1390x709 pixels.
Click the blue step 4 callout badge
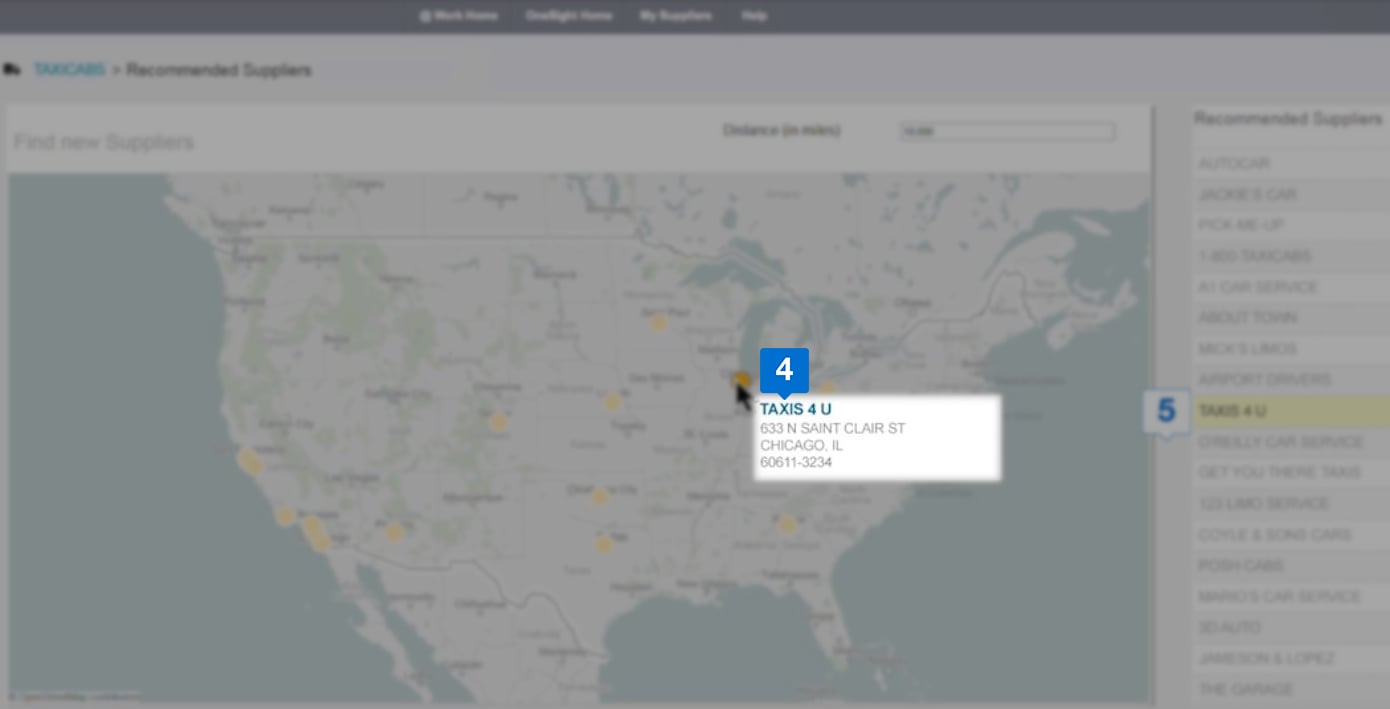[x=784, y=370]
